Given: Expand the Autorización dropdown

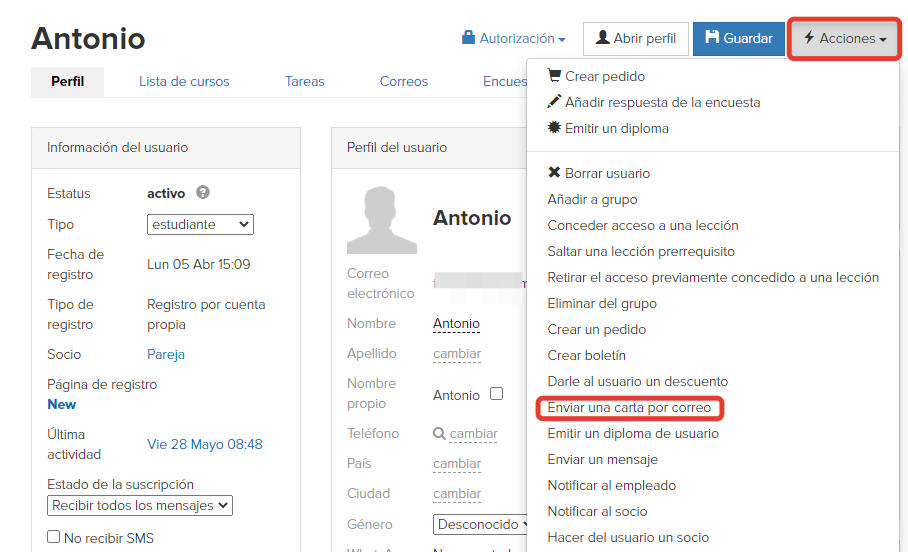Looking at the screenshot, I should pyautogui.click(x=514, y=38).
